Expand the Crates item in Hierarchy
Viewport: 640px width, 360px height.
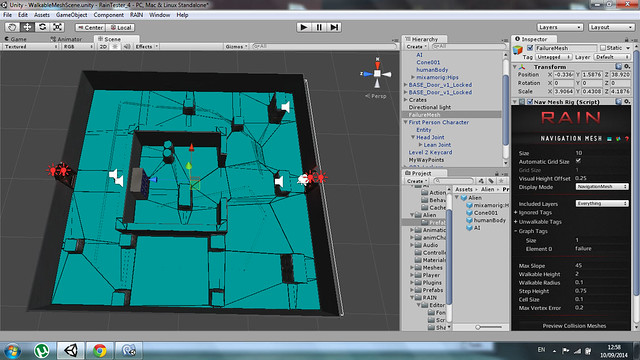pyautogui.click(x=405, y=100)
